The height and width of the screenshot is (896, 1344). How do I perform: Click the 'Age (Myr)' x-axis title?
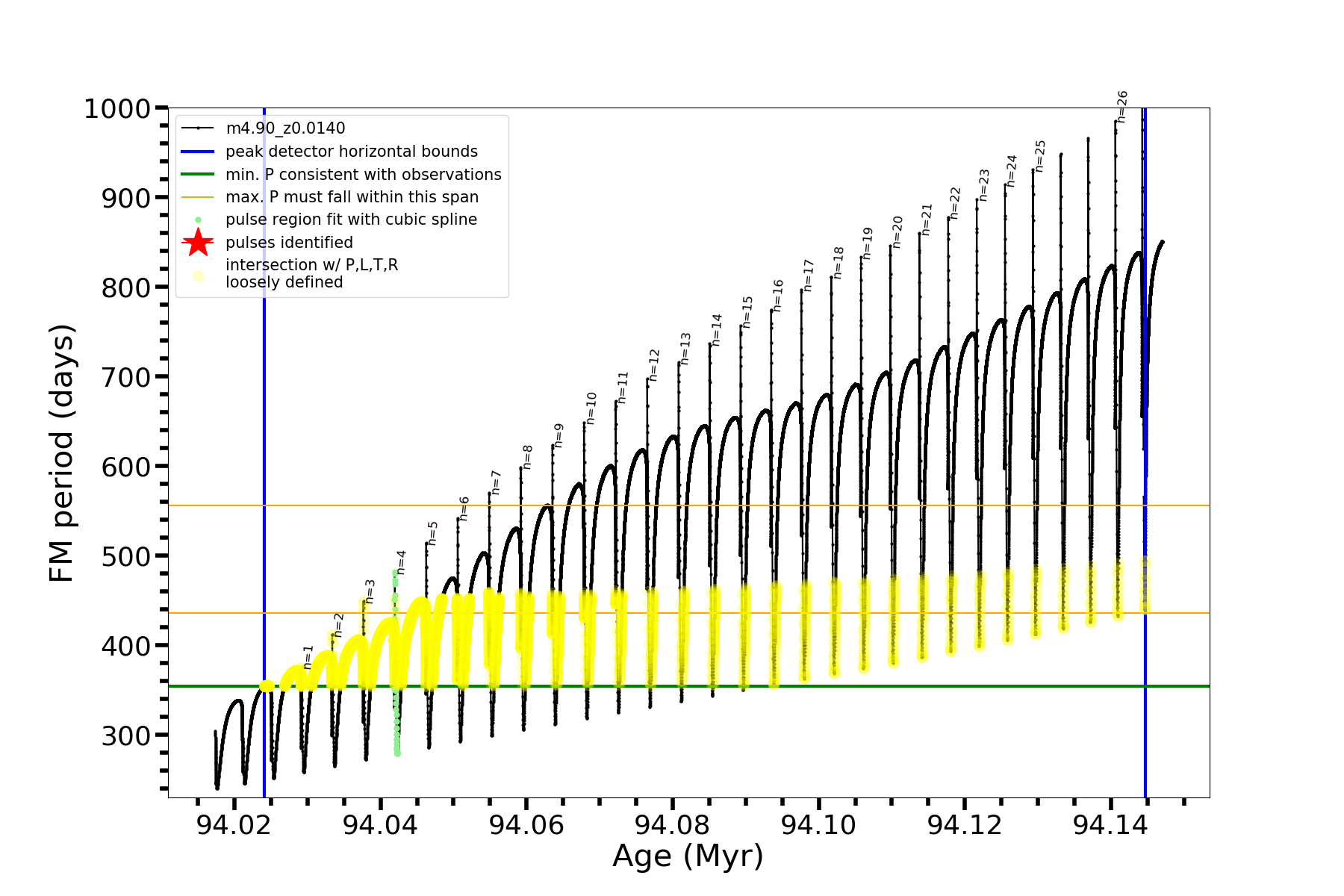(688, 856)
